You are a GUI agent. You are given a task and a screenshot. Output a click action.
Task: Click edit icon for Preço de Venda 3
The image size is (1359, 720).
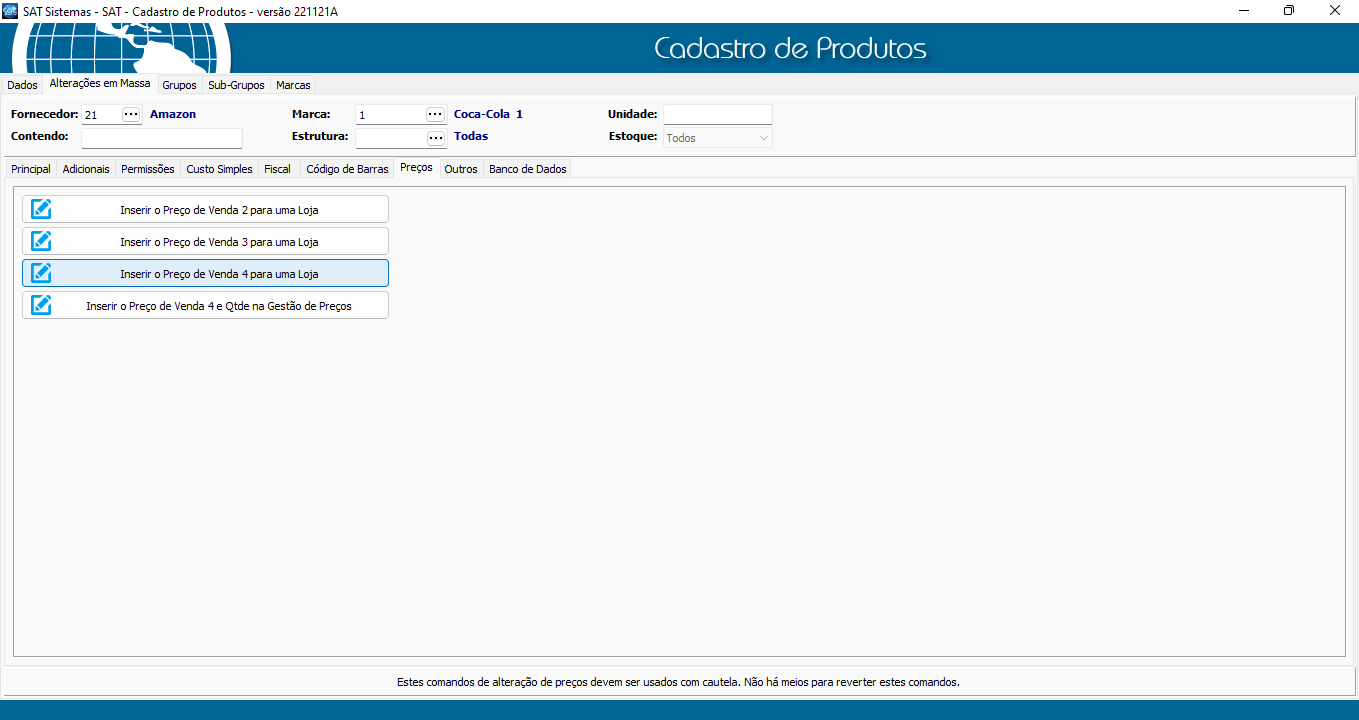(x=41, y=241)
